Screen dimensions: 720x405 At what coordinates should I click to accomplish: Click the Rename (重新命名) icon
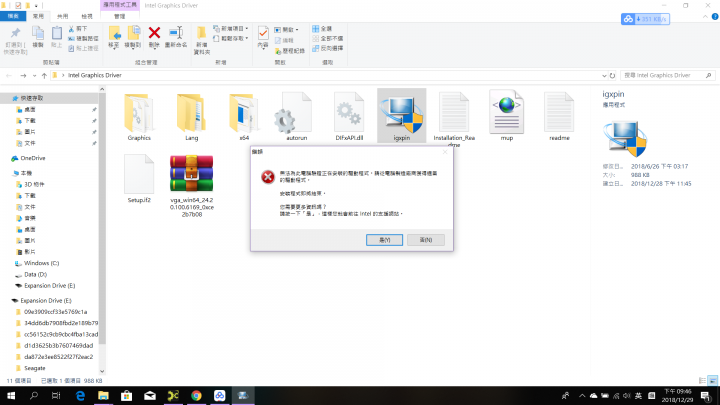click(x=176, y=33)
